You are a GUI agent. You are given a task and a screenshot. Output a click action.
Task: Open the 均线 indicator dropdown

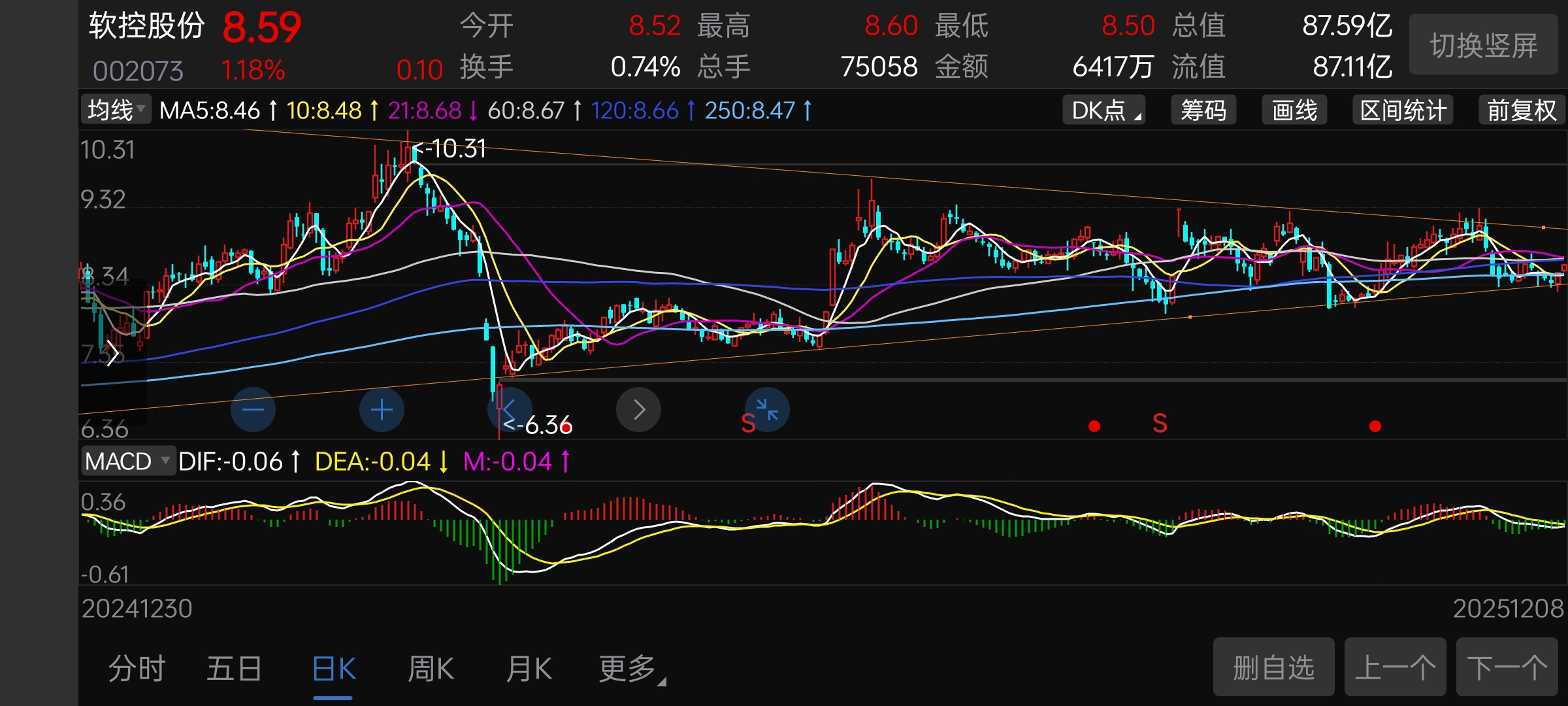coord(116,110)
